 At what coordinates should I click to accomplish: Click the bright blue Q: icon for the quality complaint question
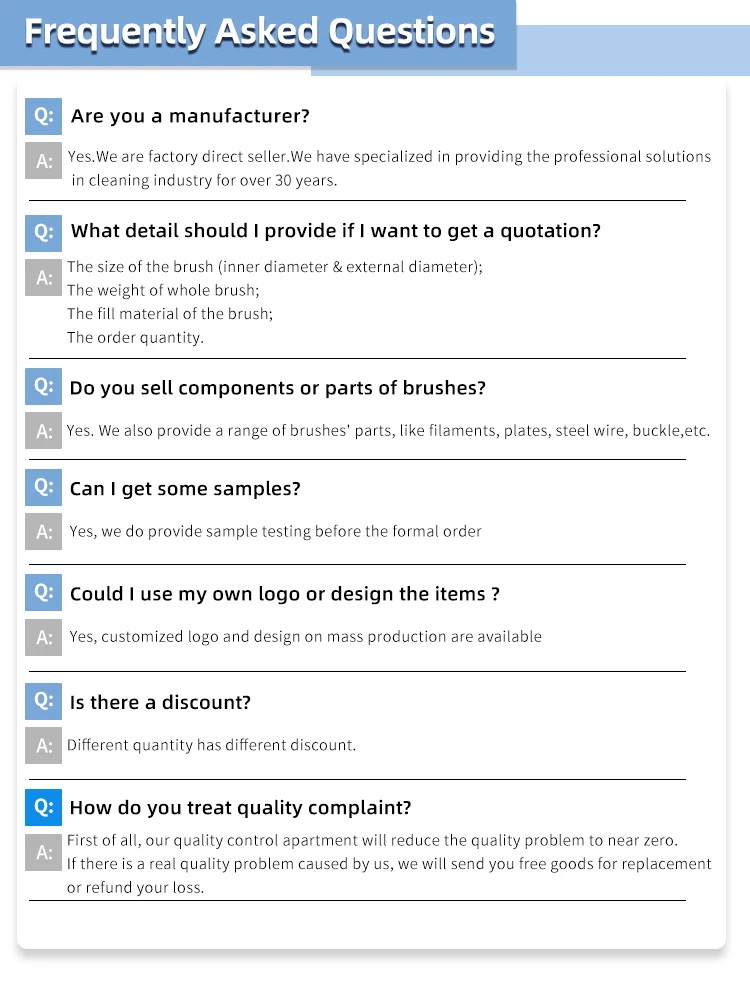43,806
